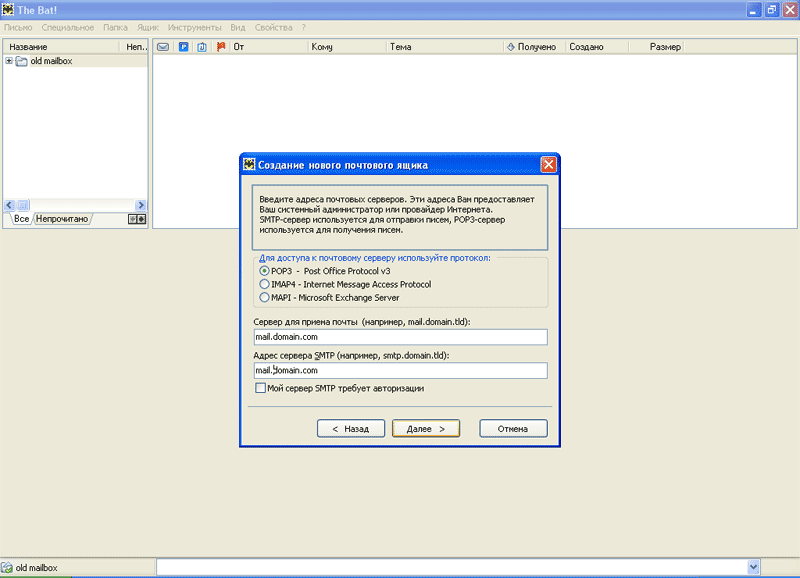Viewport: 800px width, 578px height.
Task: Sort by attachment column icon
Action: click(202, 47)
